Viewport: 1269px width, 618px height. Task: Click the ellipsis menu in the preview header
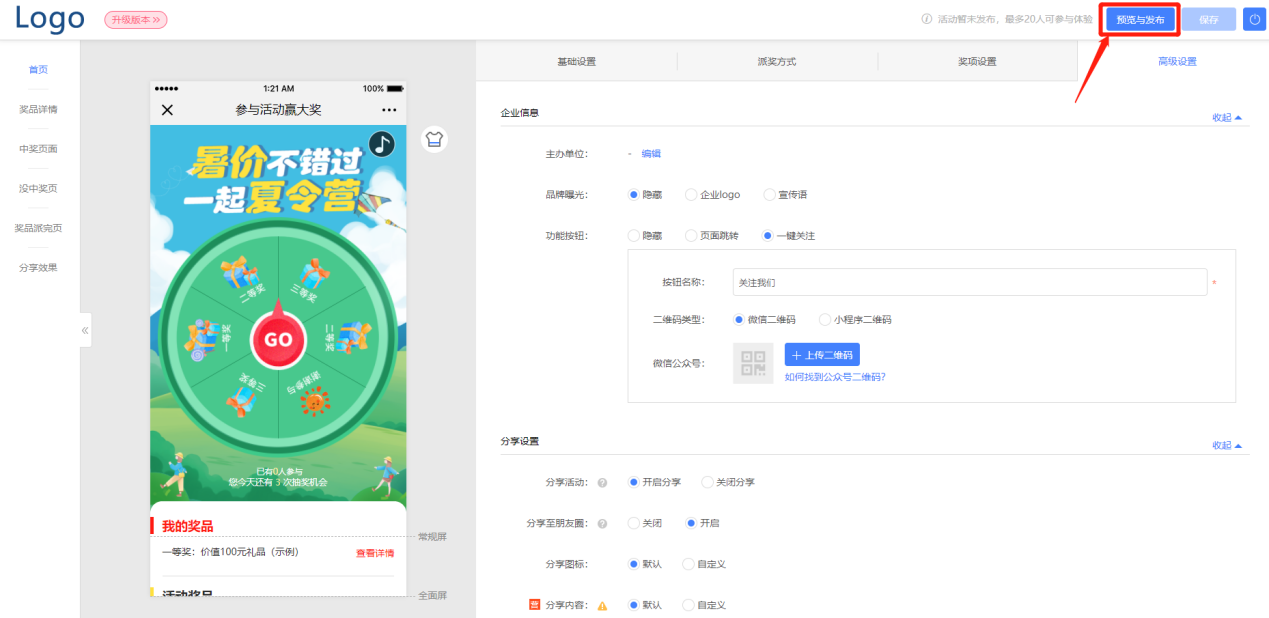389,107
